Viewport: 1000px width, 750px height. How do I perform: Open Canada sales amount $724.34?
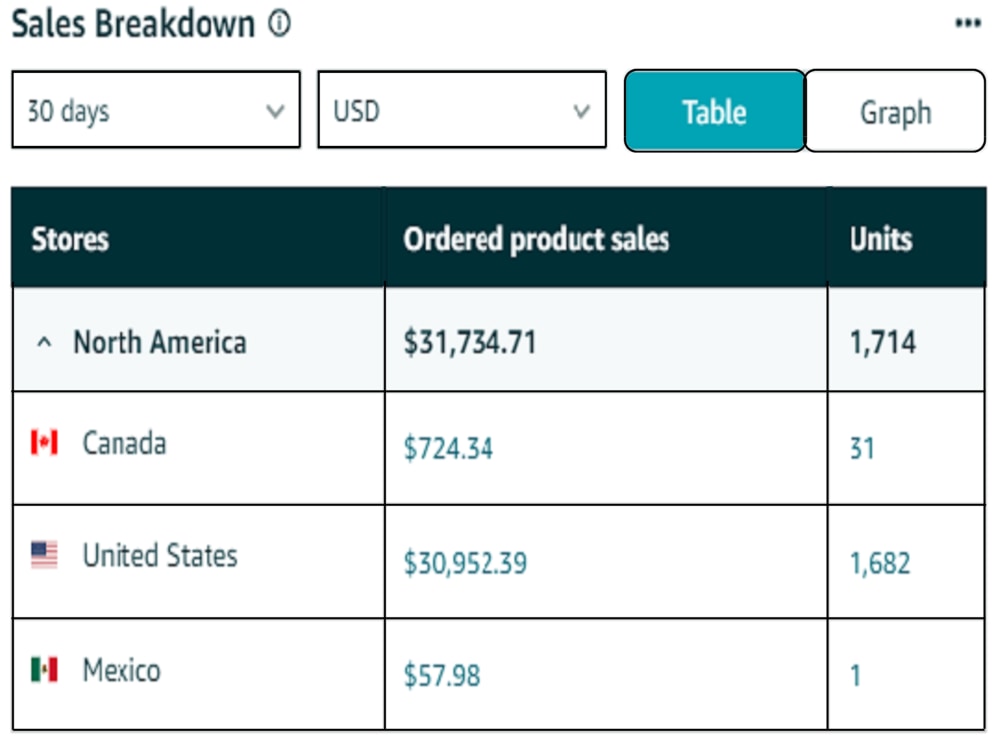point(448,448)
